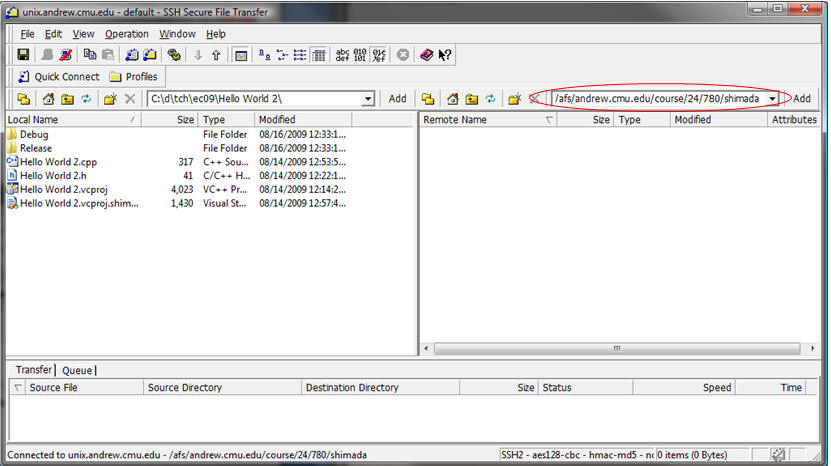
Task: Expand the local path dropdown arrow
Action: pos(368,99)
